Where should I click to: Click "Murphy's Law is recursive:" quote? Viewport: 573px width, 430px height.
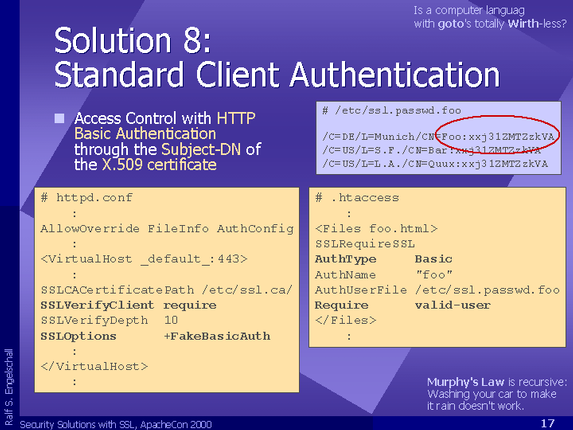click(x=497, y=382)
